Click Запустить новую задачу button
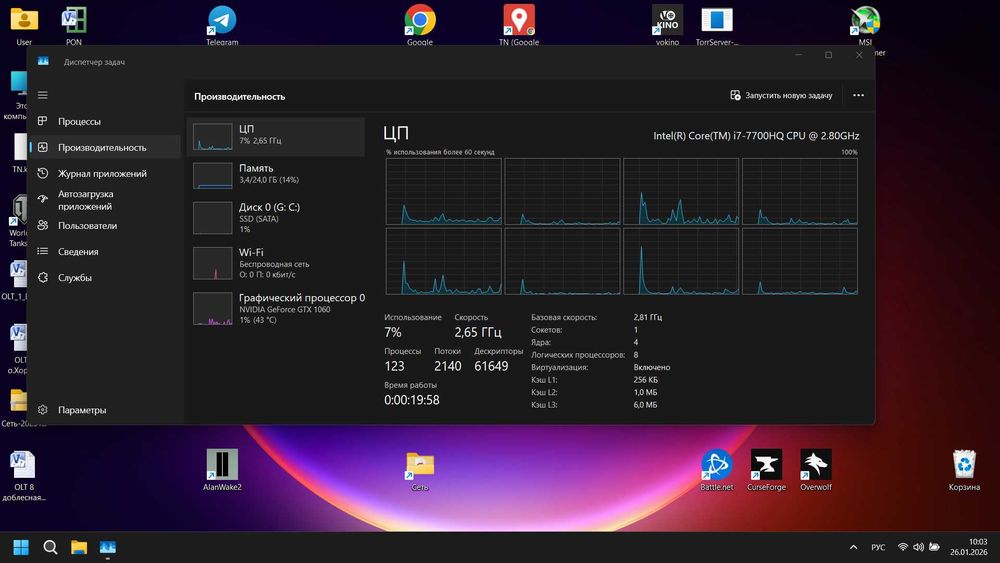Viewport: 1000px width, 563px height. pyautogui.click(x=781, y=95)
